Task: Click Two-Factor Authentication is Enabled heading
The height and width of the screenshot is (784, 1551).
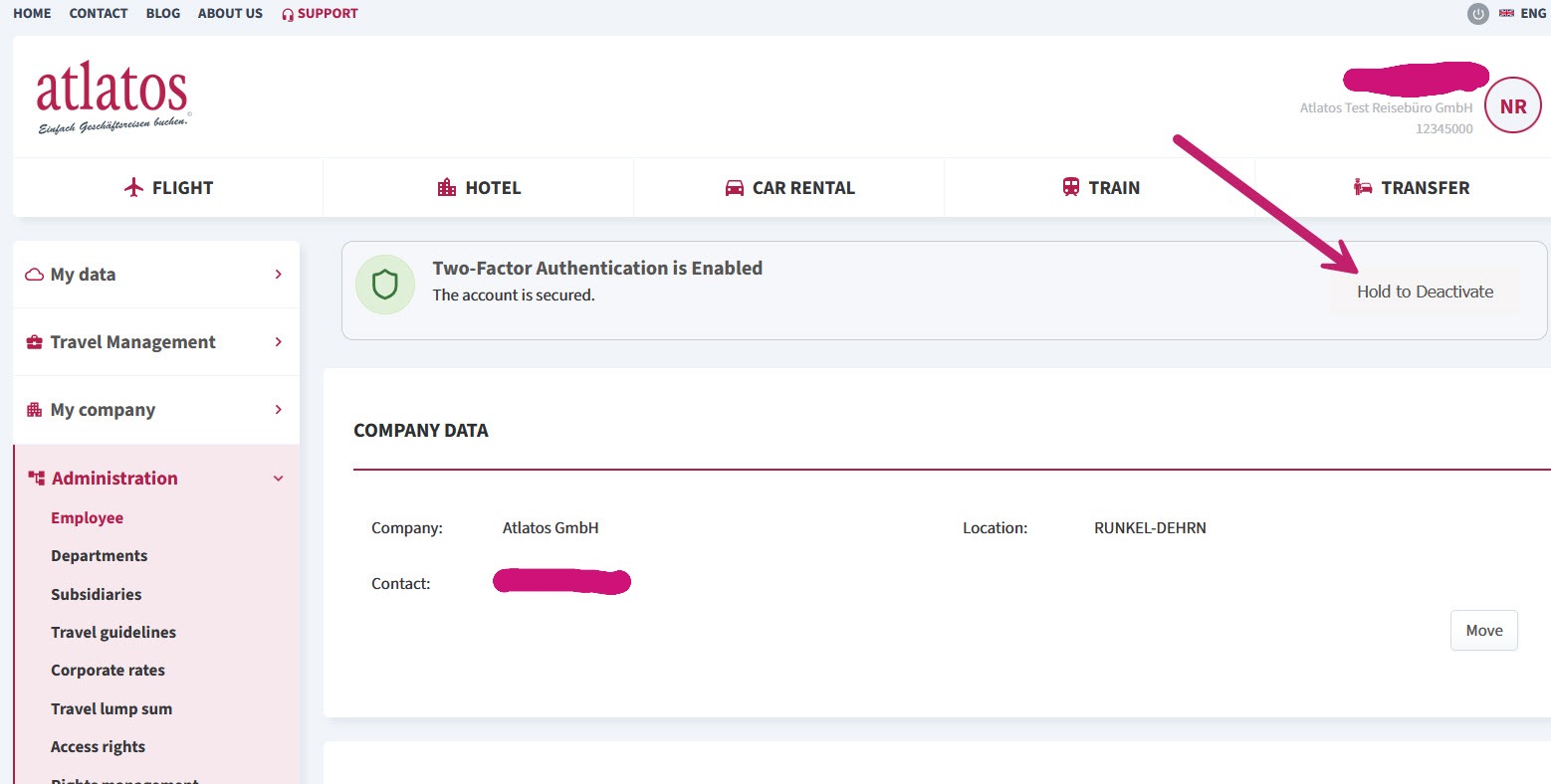Action: click(597, 268)
